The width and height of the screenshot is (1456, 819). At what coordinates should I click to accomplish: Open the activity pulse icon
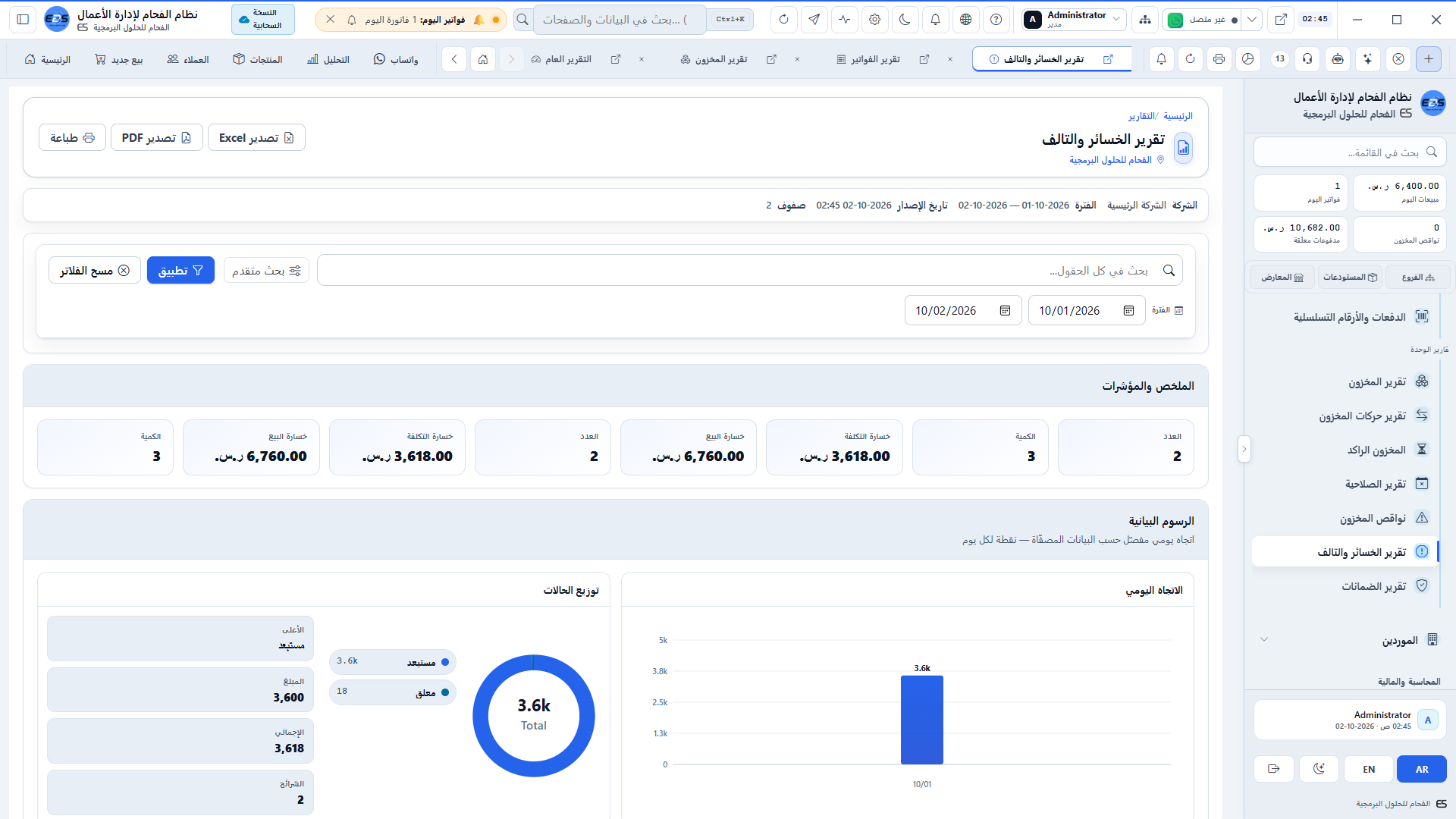845,20
